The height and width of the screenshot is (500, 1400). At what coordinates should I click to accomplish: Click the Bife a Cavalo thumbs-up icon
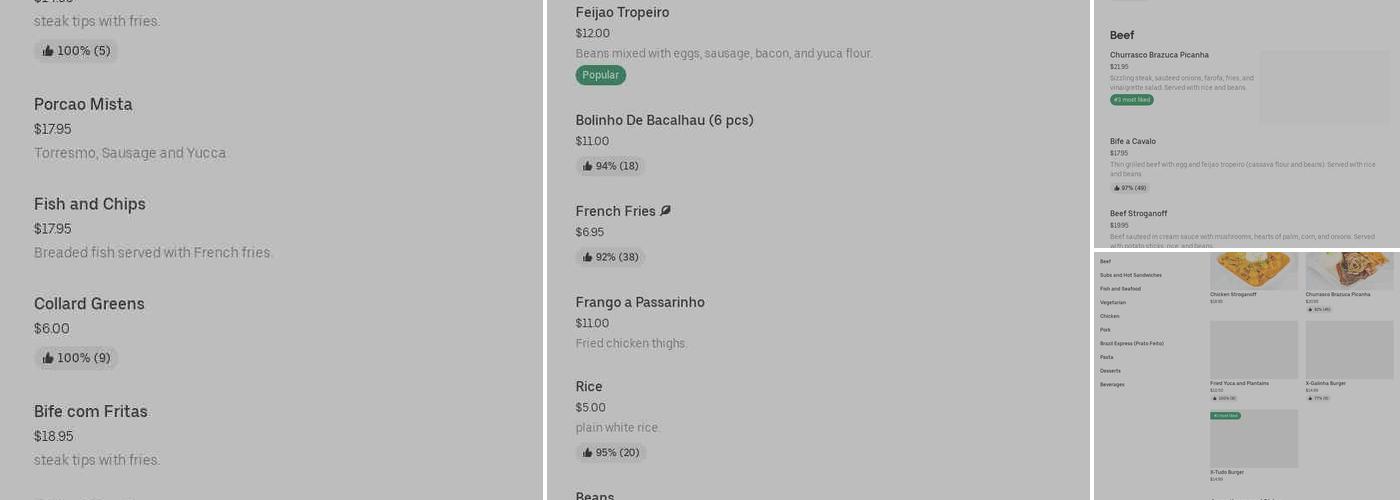[x=1117, y=188]
